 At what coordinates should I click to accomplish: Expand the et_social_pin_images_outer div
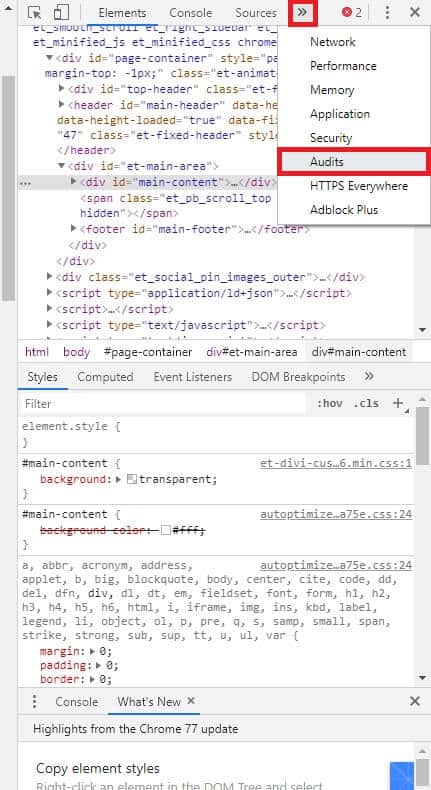coord(49,277)
